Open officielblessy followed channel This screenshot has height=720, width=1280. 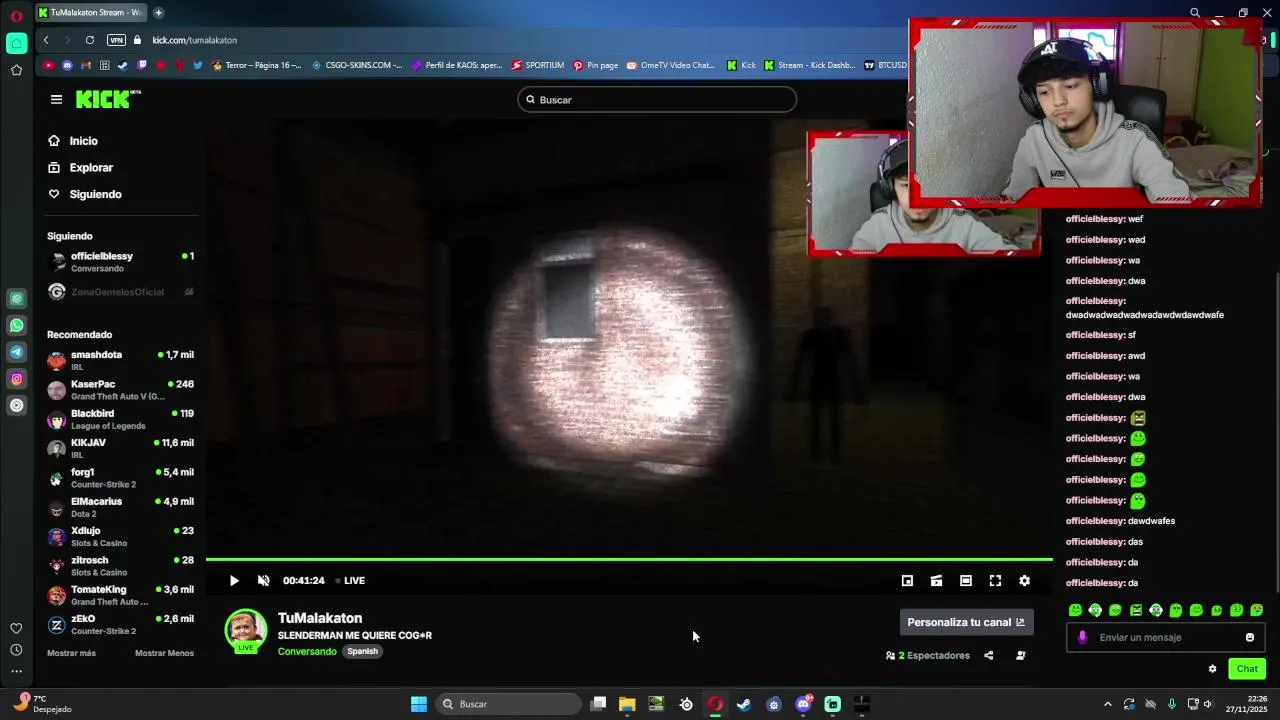[120, 262]
